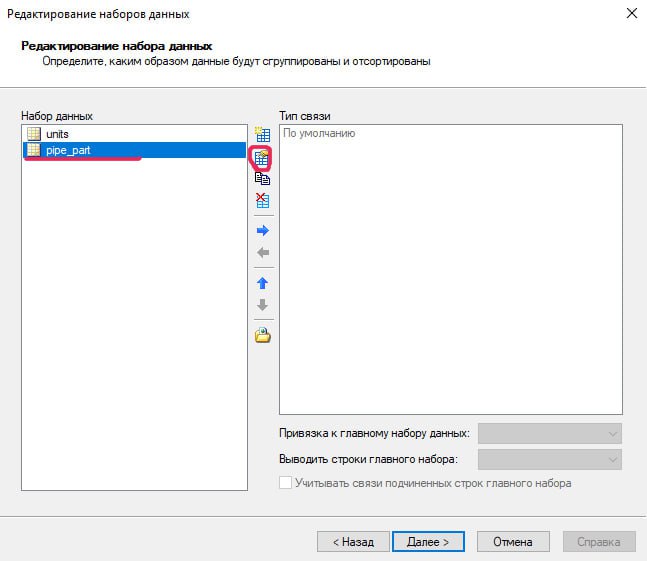Image resolution: width=647 pixels, height=561 pixels.
Task: Click the add new dataset icon
Action: pos(263,134)
